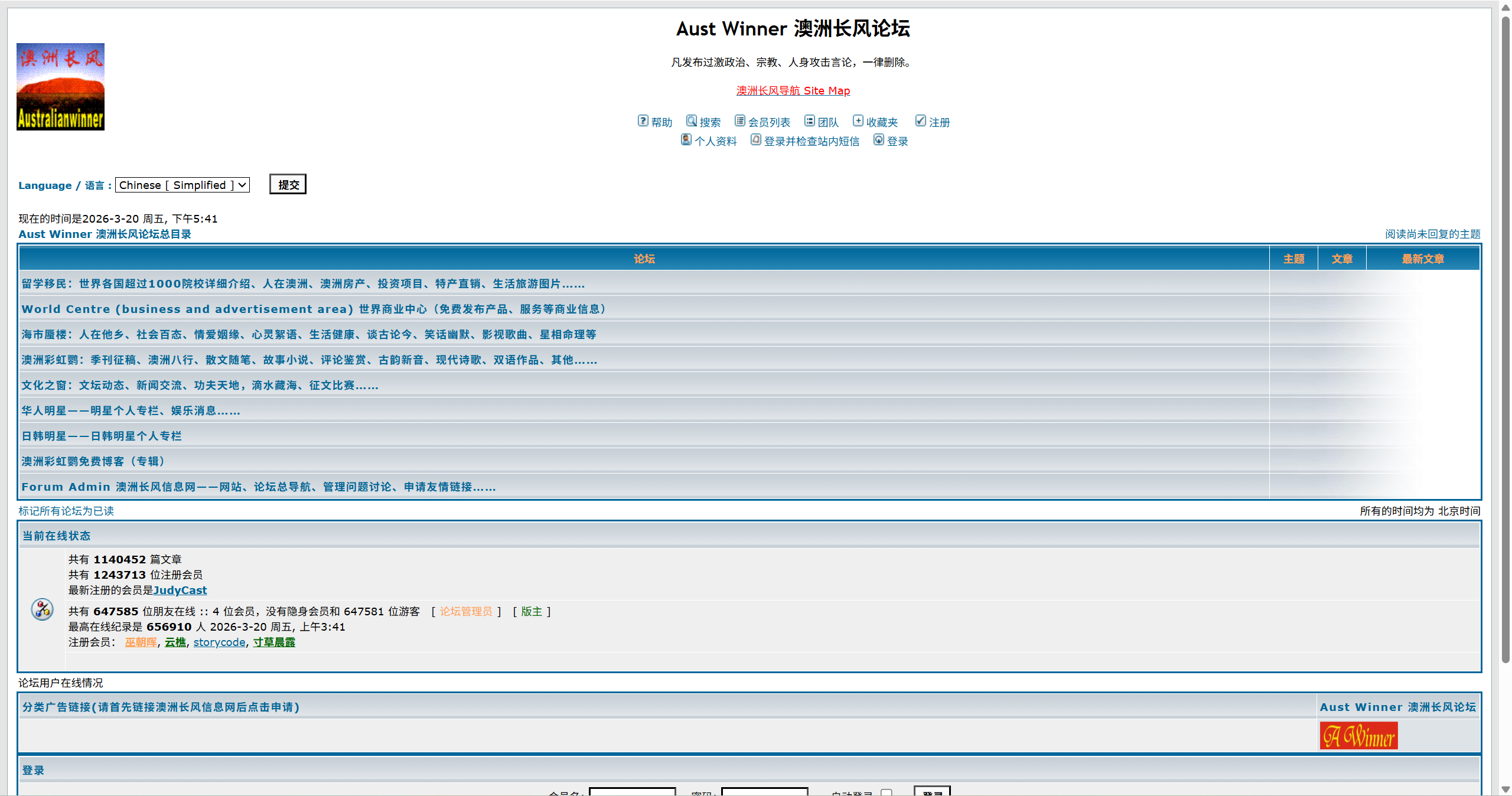Click the 主题 column header
1512x796 pixels.
pos(1293,259)
